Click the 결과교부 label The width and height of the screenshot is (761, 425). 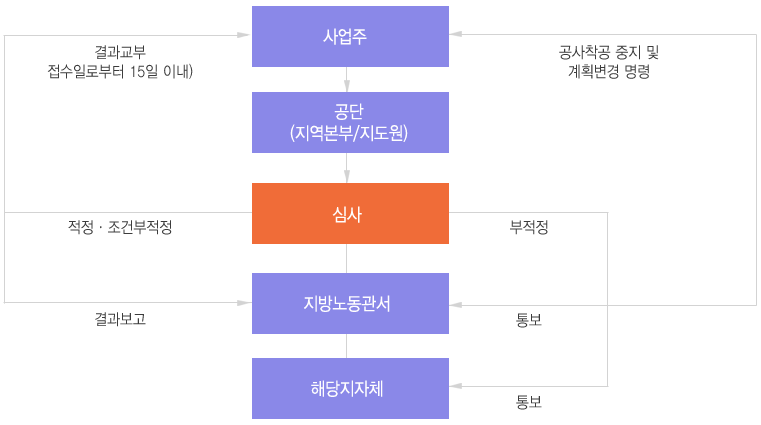point(120,51)
